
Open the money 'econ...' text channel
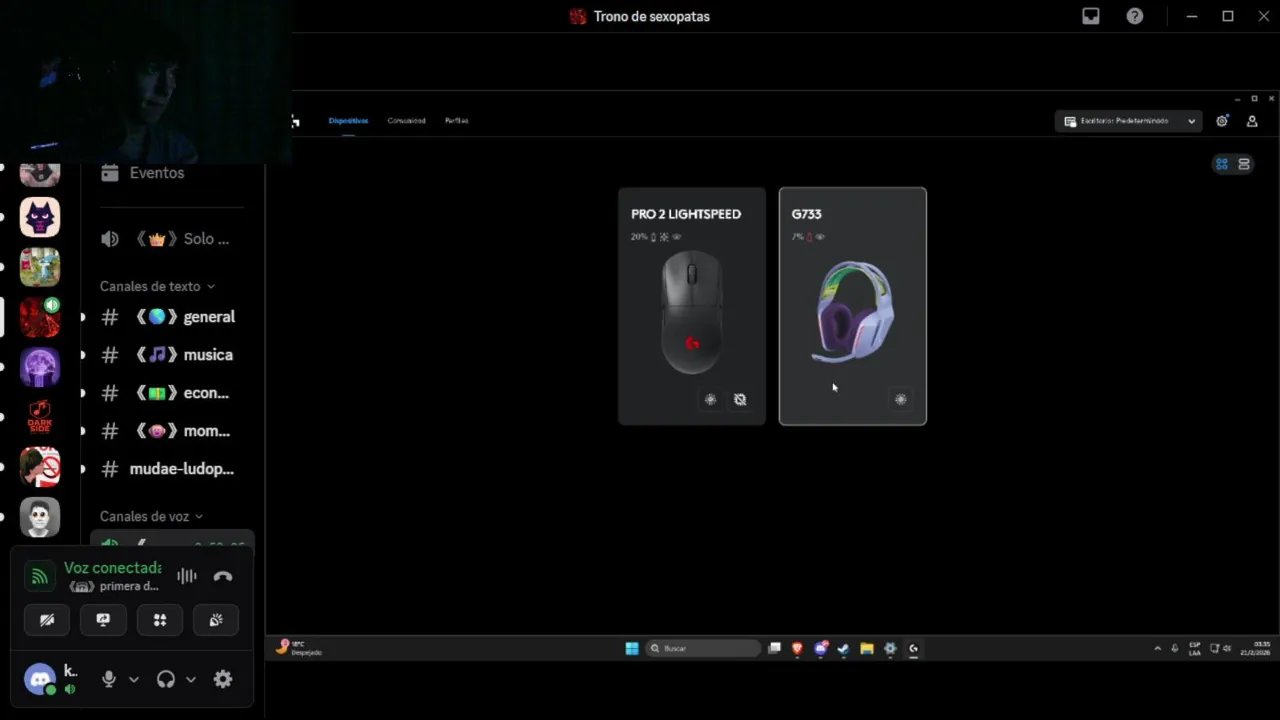pos(172,393)
